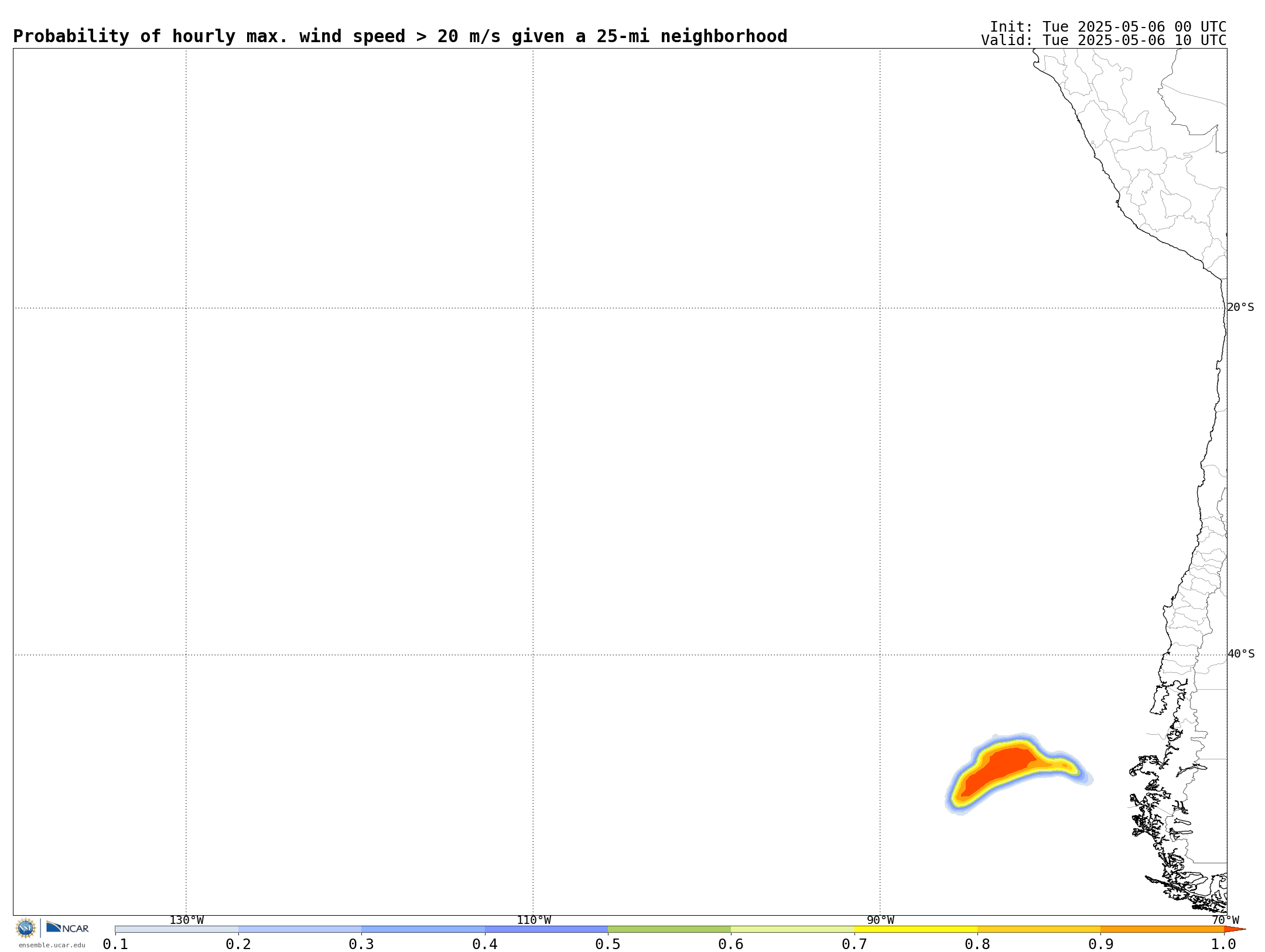Select the 0.9–1.0 orange colorbar segment
The height and width of the screenshot is (952, 1265).
pos(1162,929)
